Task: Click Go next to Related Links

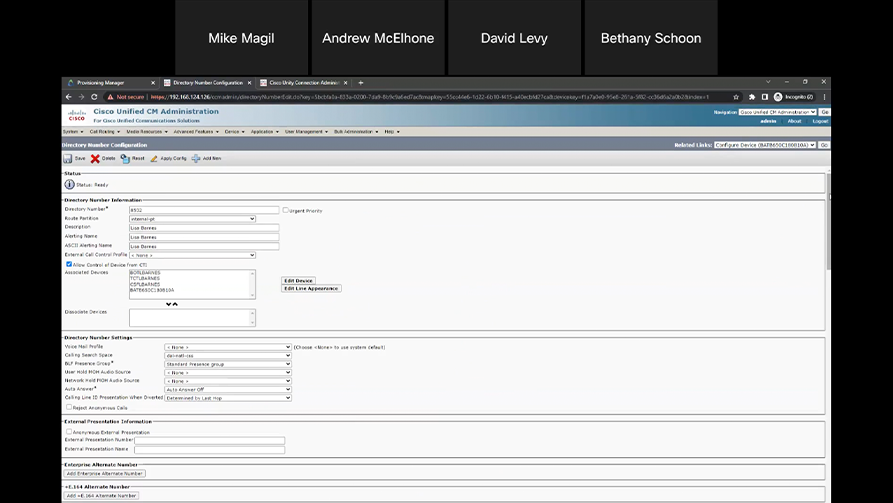Action: [x=824, y=145]
